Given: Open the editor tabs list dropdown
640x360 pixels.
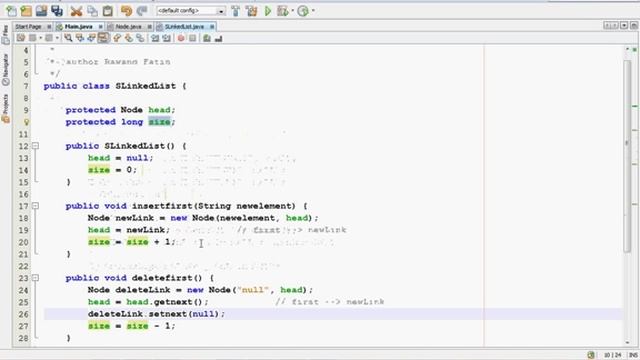Looking at the screenshot, I should click(x=624, y=26).
